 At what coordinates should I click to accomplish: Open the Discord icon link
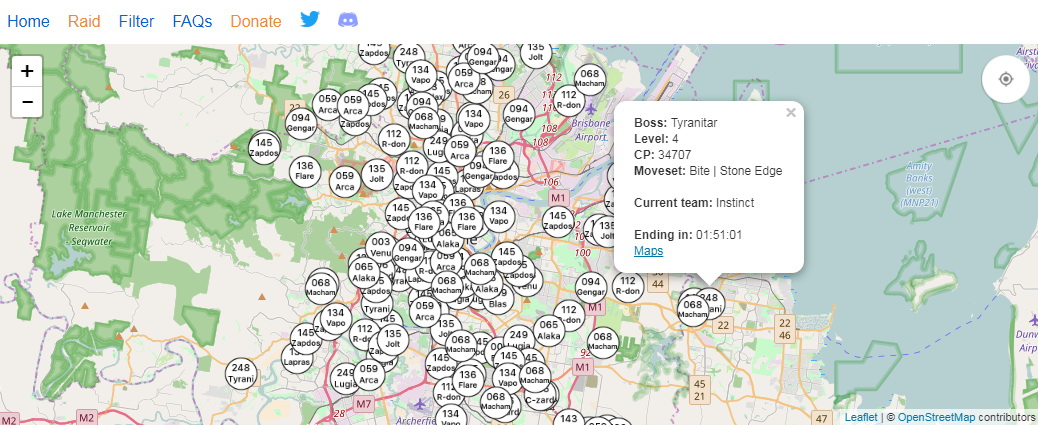tap(348, 20)
